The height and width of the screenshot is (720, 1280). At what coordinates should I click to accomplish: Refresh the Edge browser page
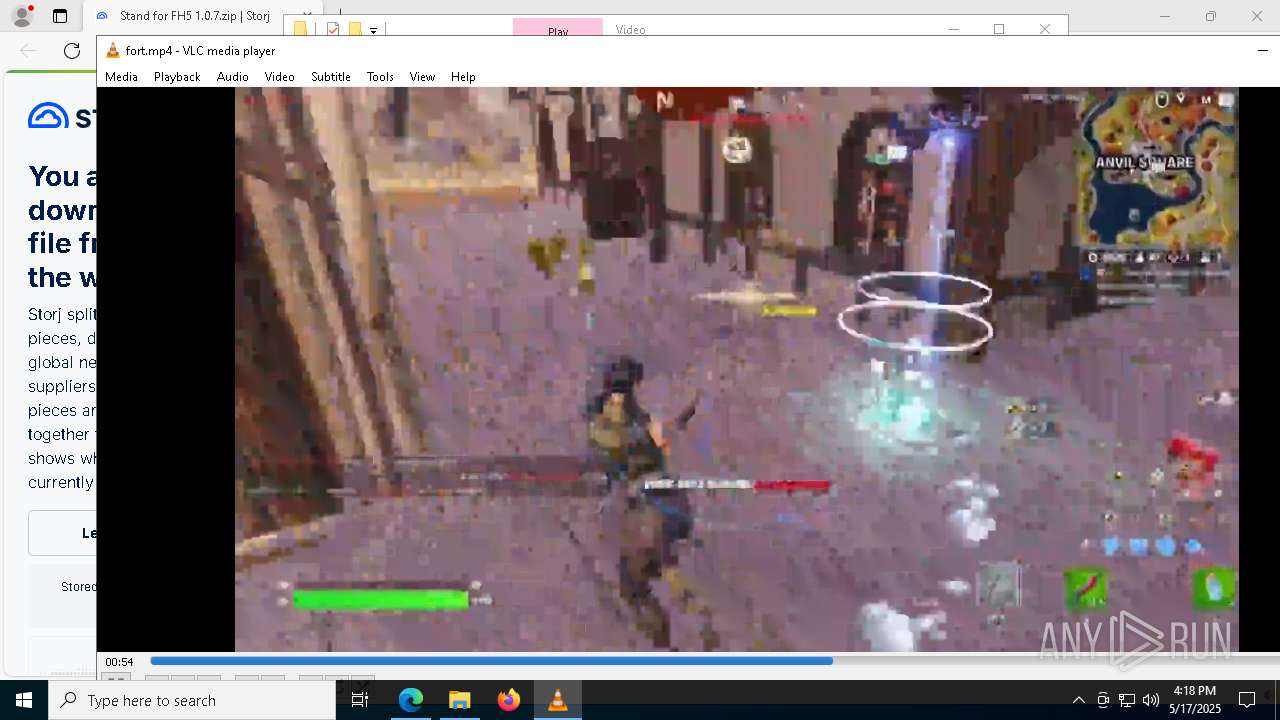click(x=72, y=51)
